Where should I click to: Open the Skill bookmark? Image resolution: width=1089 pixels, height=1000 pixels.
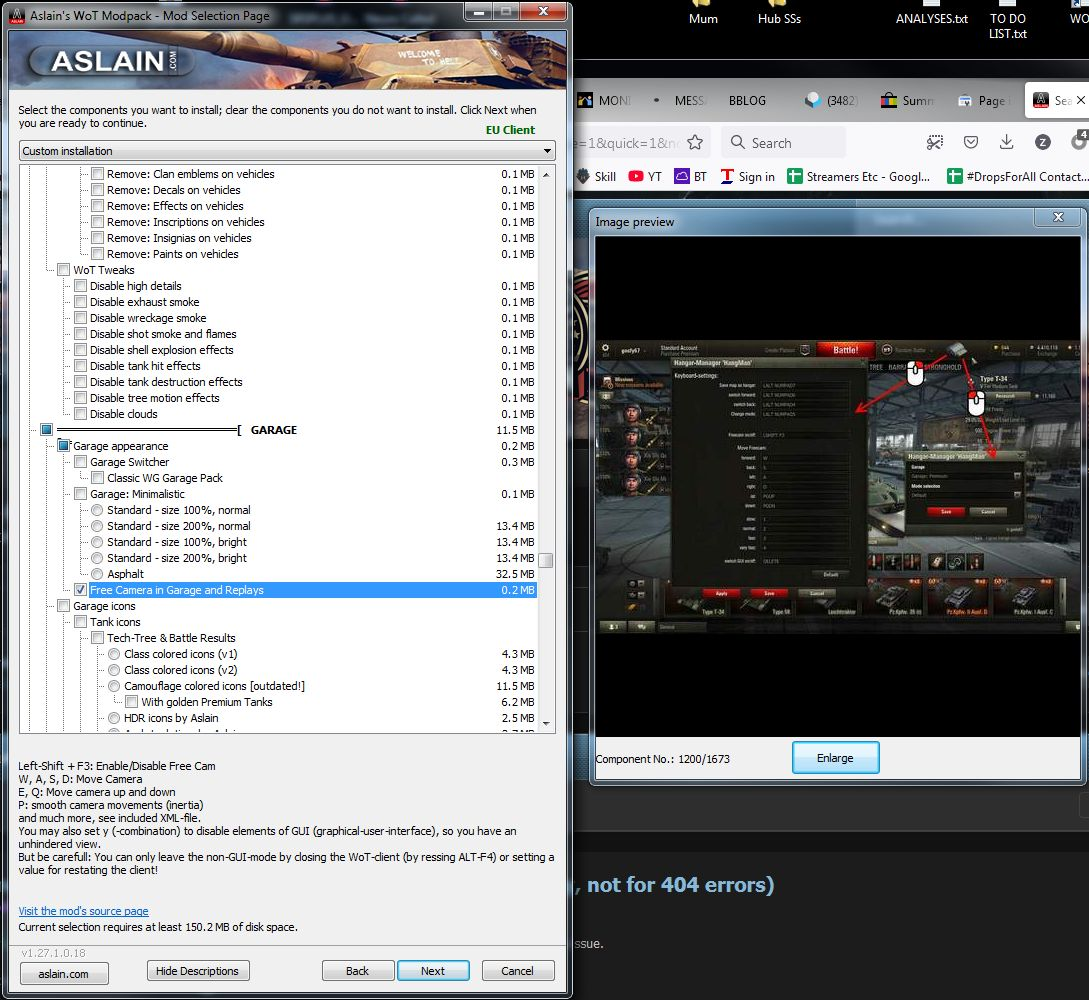point(596,176)
